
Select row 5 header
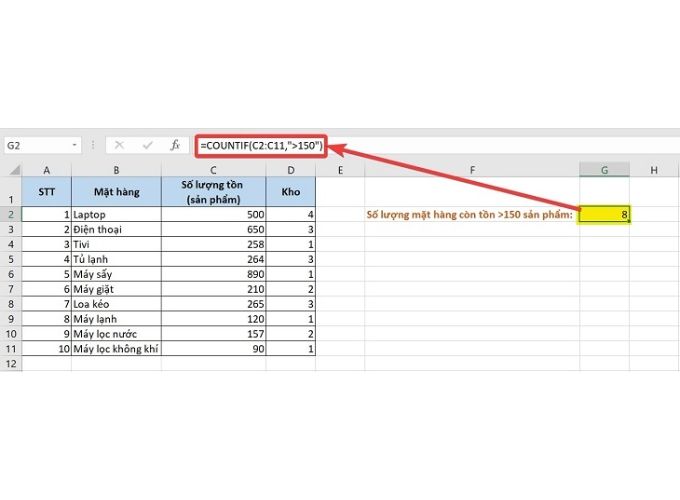coord(11,274)
